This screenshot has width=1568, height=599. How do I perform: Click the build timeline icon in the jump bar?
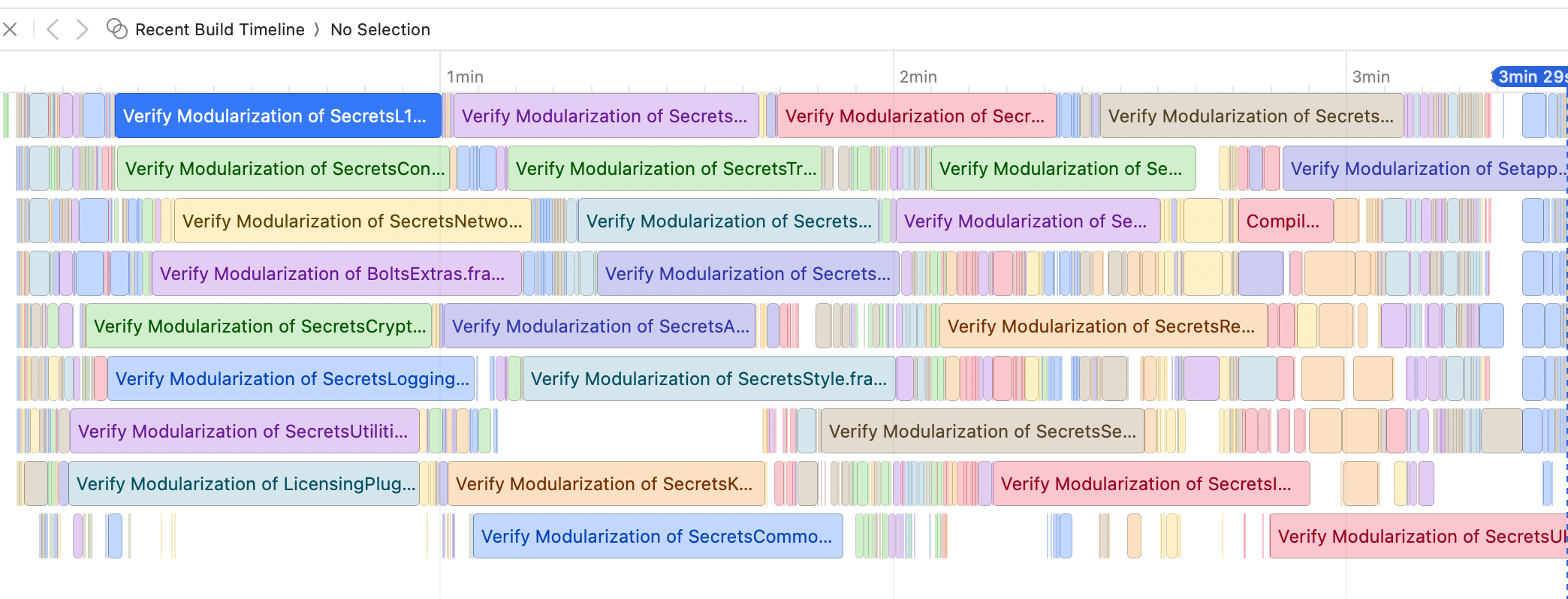point(116,29)
